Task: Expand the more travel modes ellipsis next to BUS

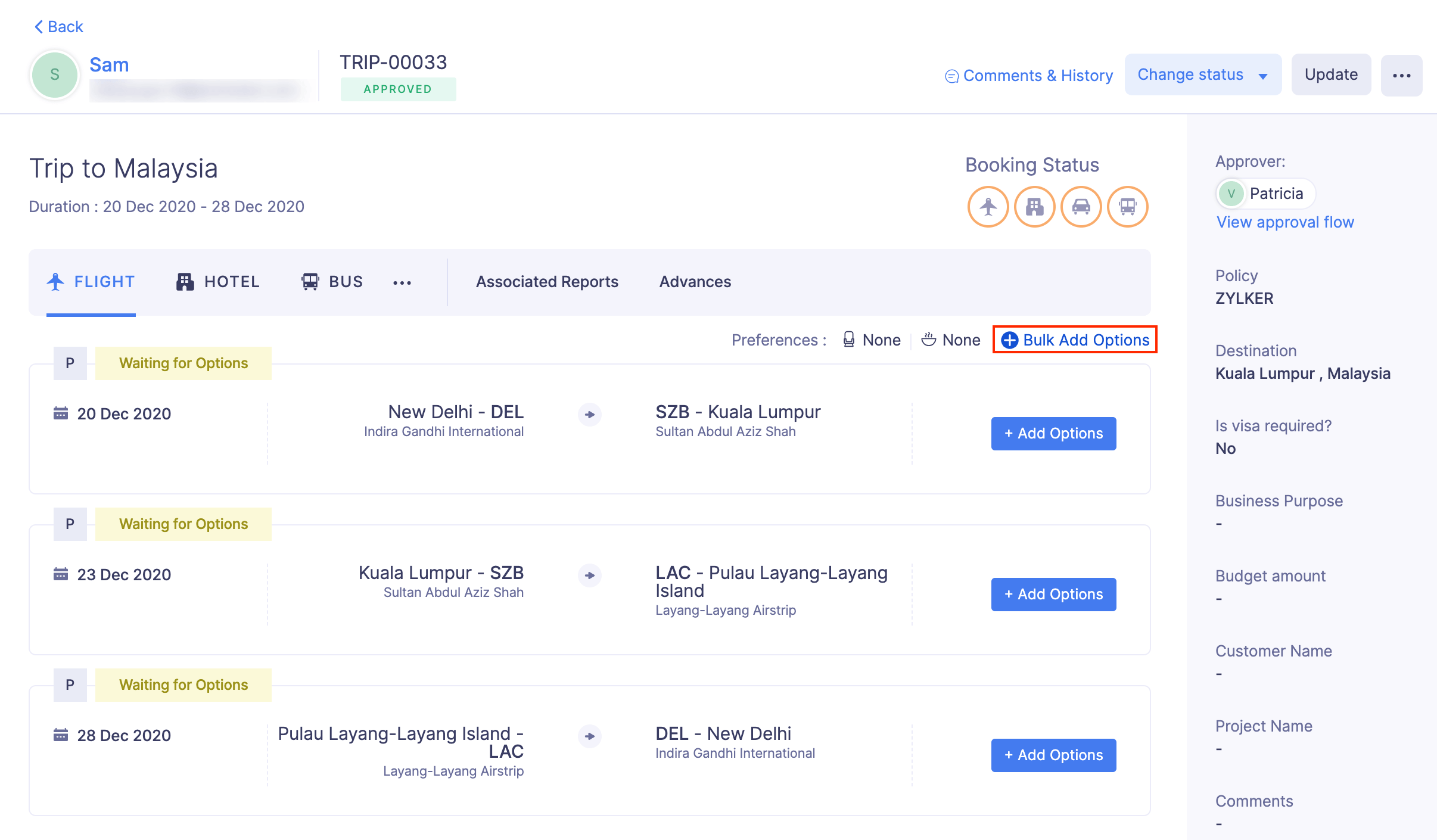Action: click(402, 284)
